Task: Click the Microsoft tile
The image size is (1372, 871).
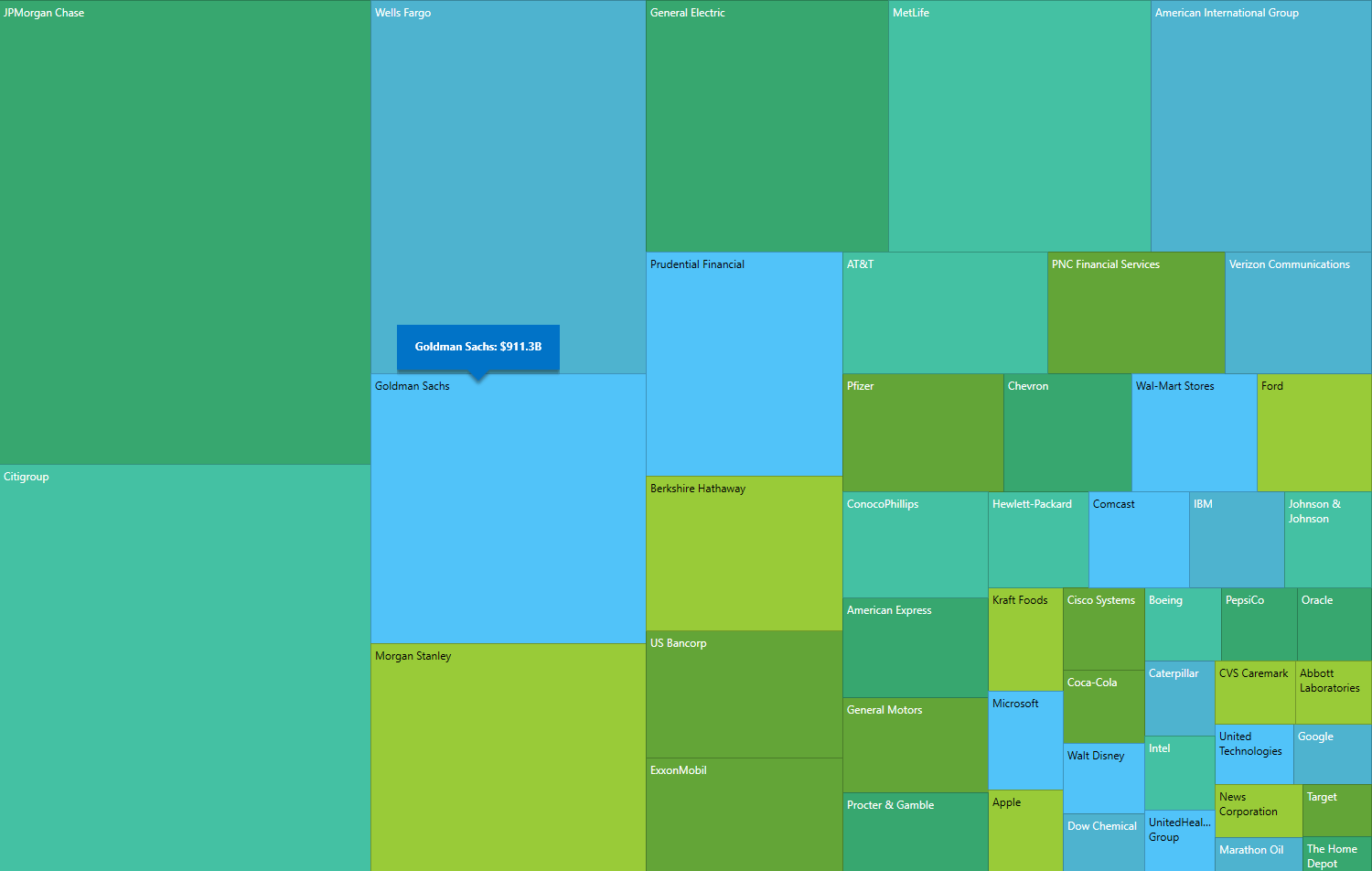Action: pyautogui.click(x=1025, y=741)
